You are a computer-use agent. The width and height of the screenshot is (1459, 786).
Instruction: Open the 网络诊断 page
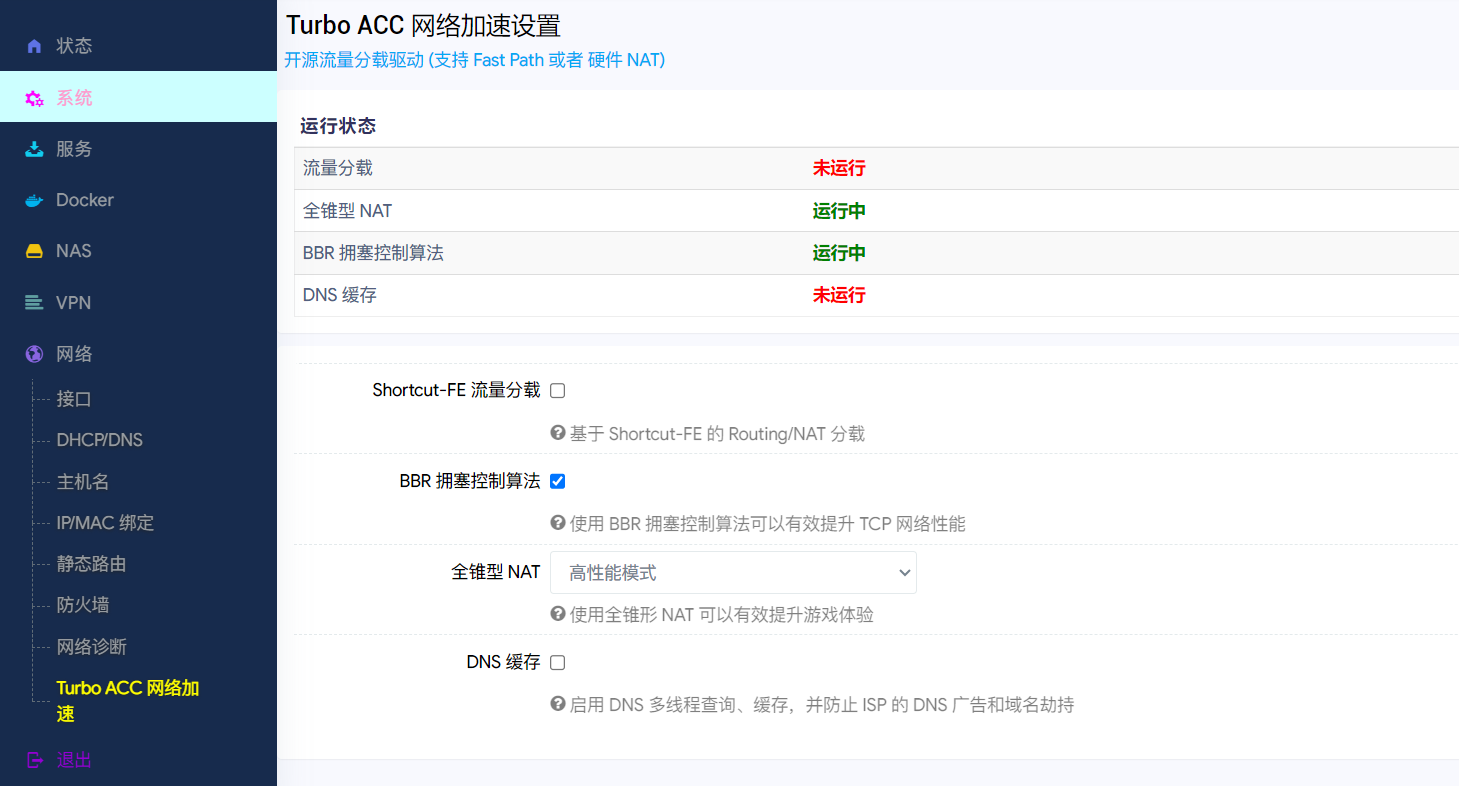[91, 647]
